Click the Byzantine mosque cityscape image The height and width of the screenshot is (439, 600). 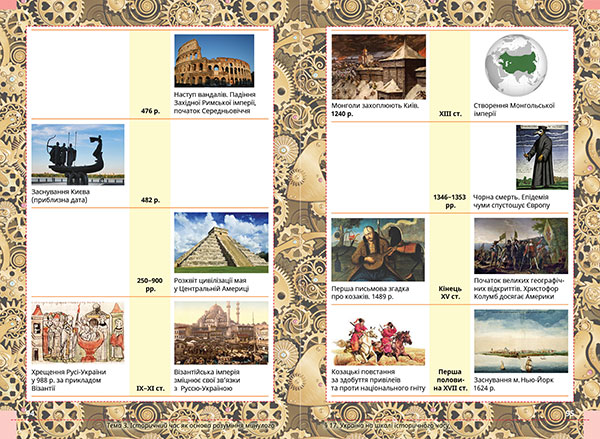click(221, 333)
